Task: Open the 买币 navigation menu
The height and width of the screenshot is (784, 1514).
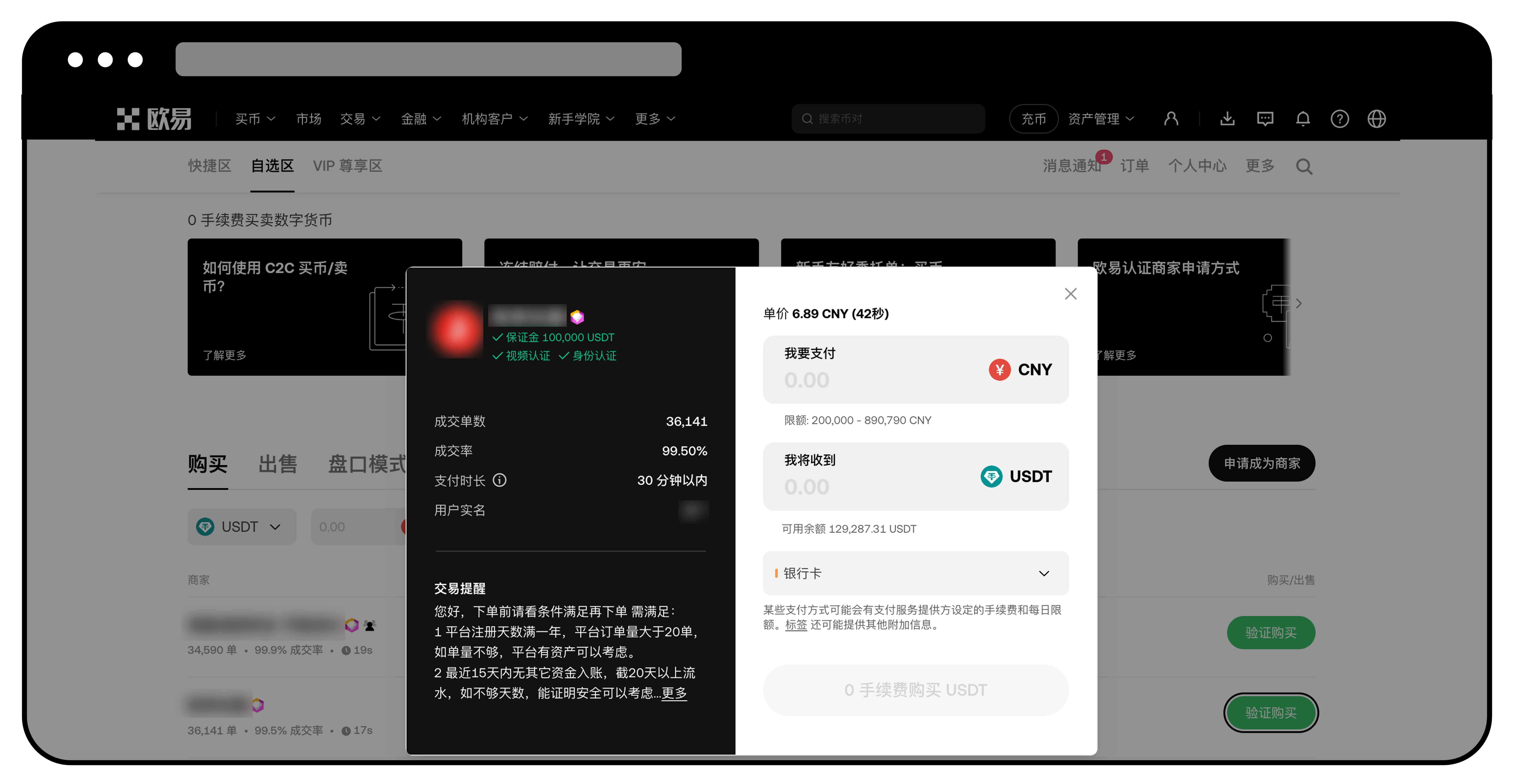Action: click(254, 119)
